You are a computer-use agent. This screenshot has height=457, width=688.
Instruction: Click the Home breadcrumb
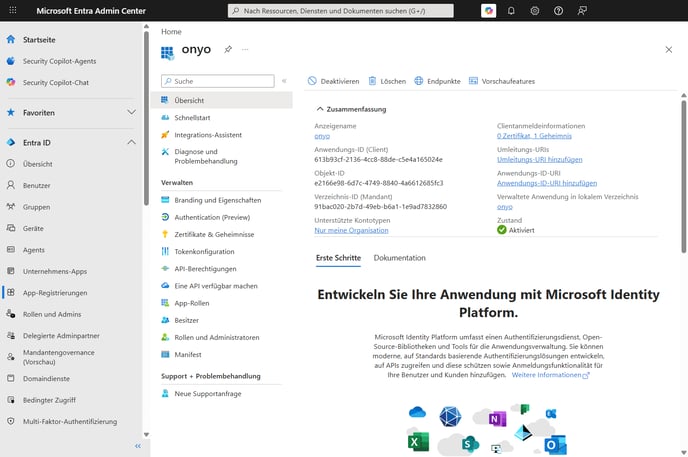171,32
